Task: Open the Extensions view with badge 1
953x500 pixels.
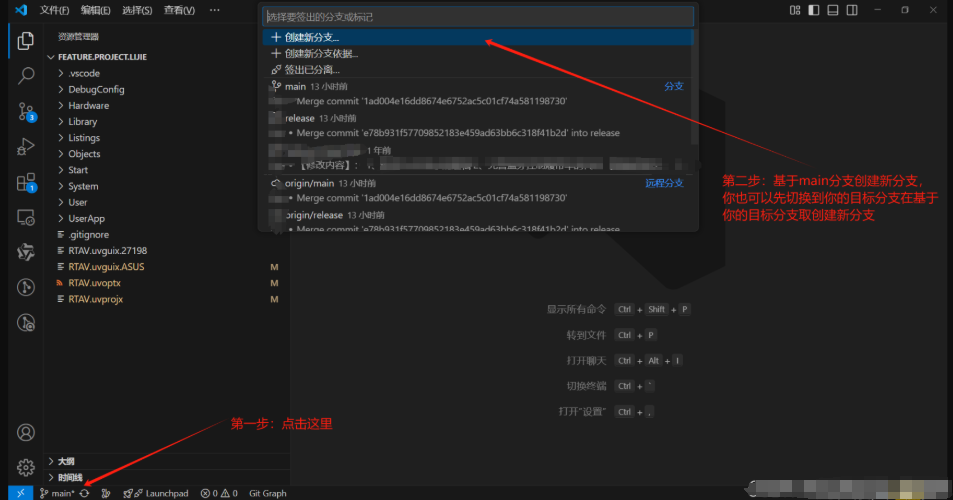Action: tap(27, 182)
